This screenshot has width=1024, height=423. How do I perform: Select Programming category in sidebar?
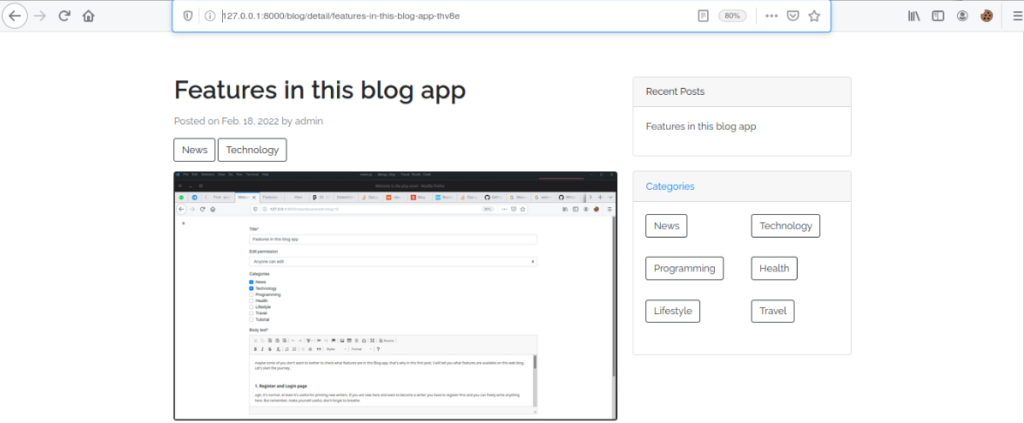684,268
